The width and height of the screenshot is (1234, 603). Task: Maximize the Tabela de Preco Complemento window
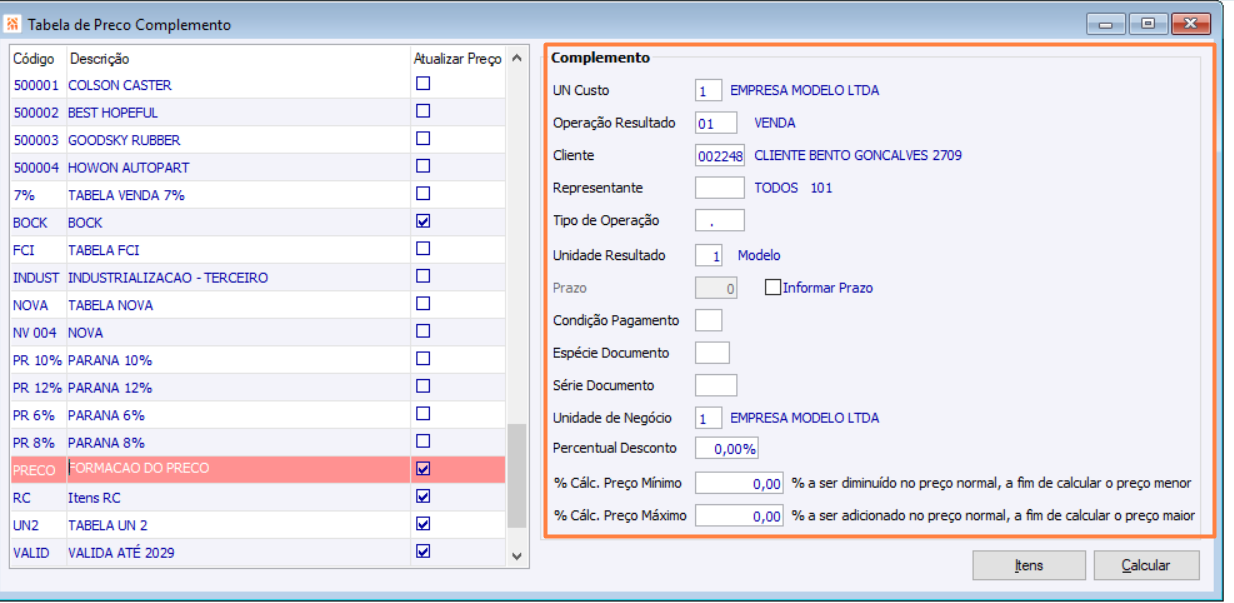(1147, 24)
